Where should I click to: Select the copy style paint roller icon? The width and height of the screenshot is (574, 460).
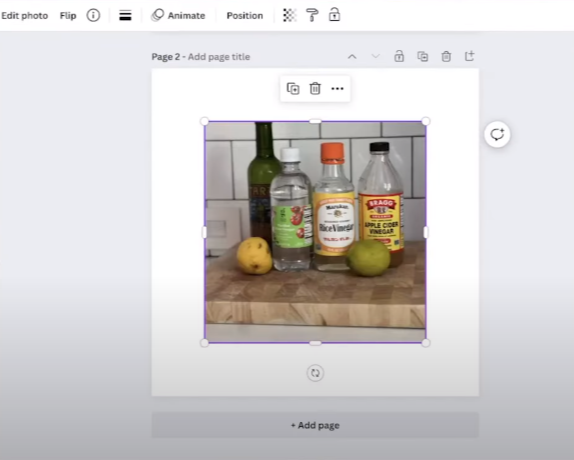coord(312,15)
